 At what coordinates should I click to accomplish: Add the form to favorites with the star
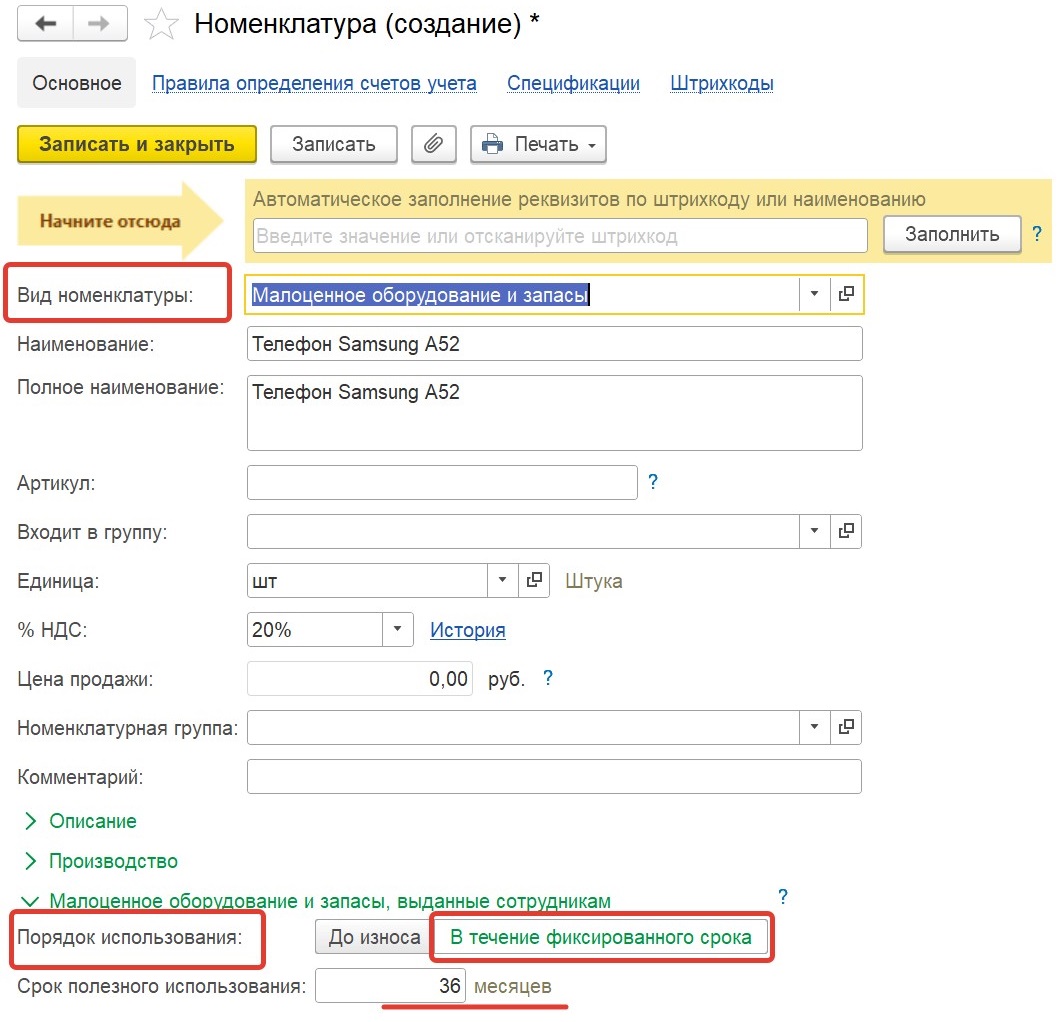click(x=162, y=24)
